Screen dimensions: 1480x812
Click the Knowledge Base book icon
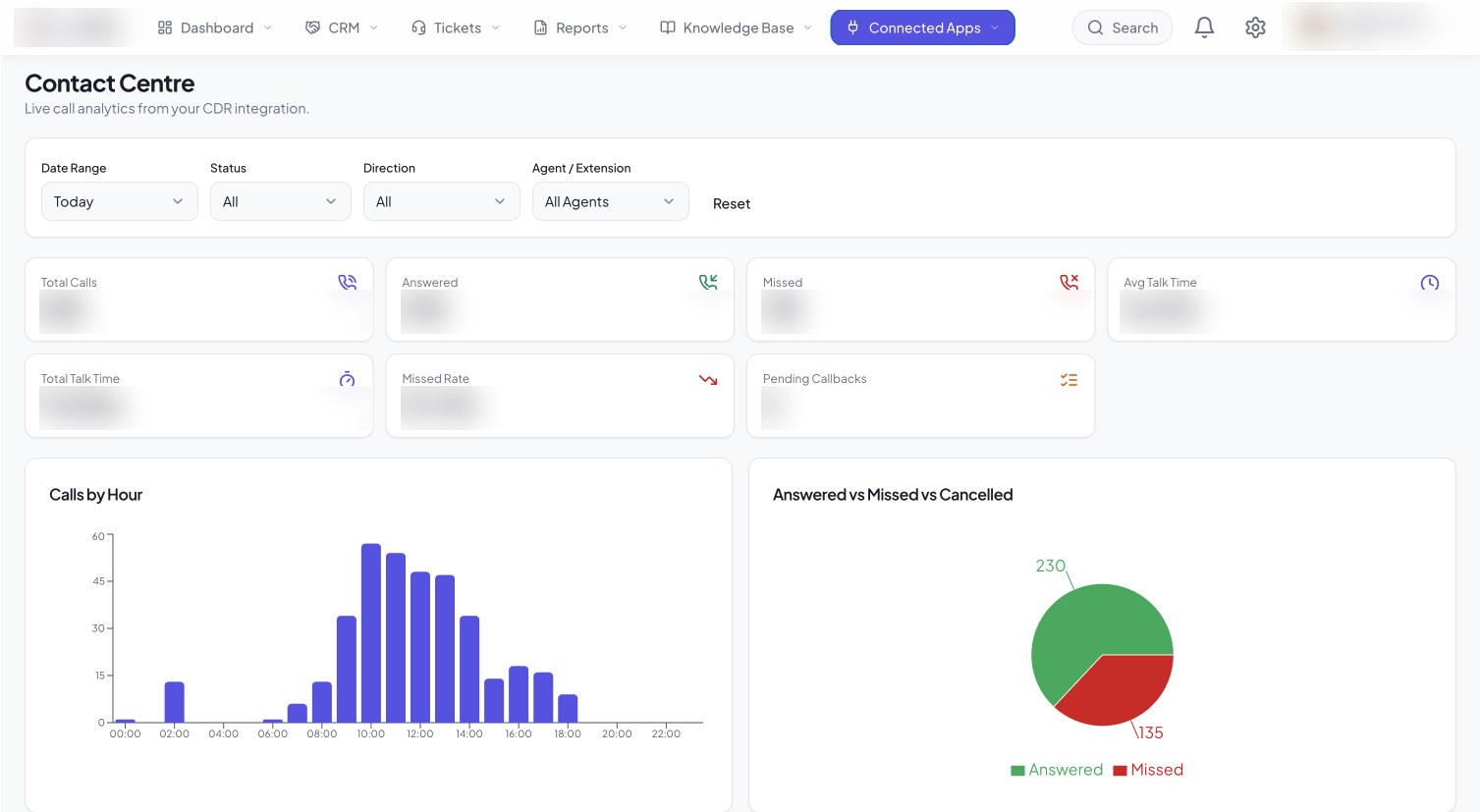coord(668,27)
